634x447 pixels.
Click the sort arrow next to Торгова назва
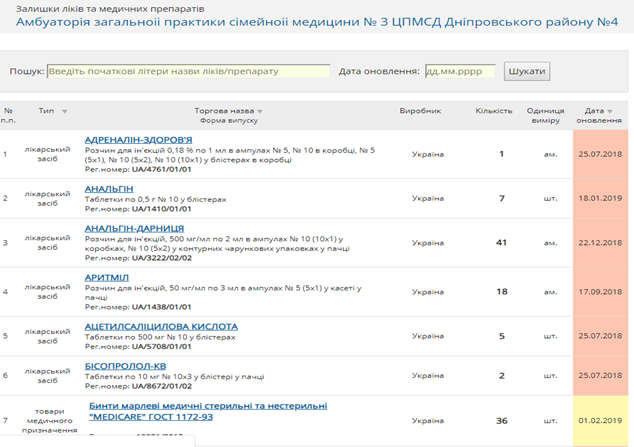pos(260,111)
